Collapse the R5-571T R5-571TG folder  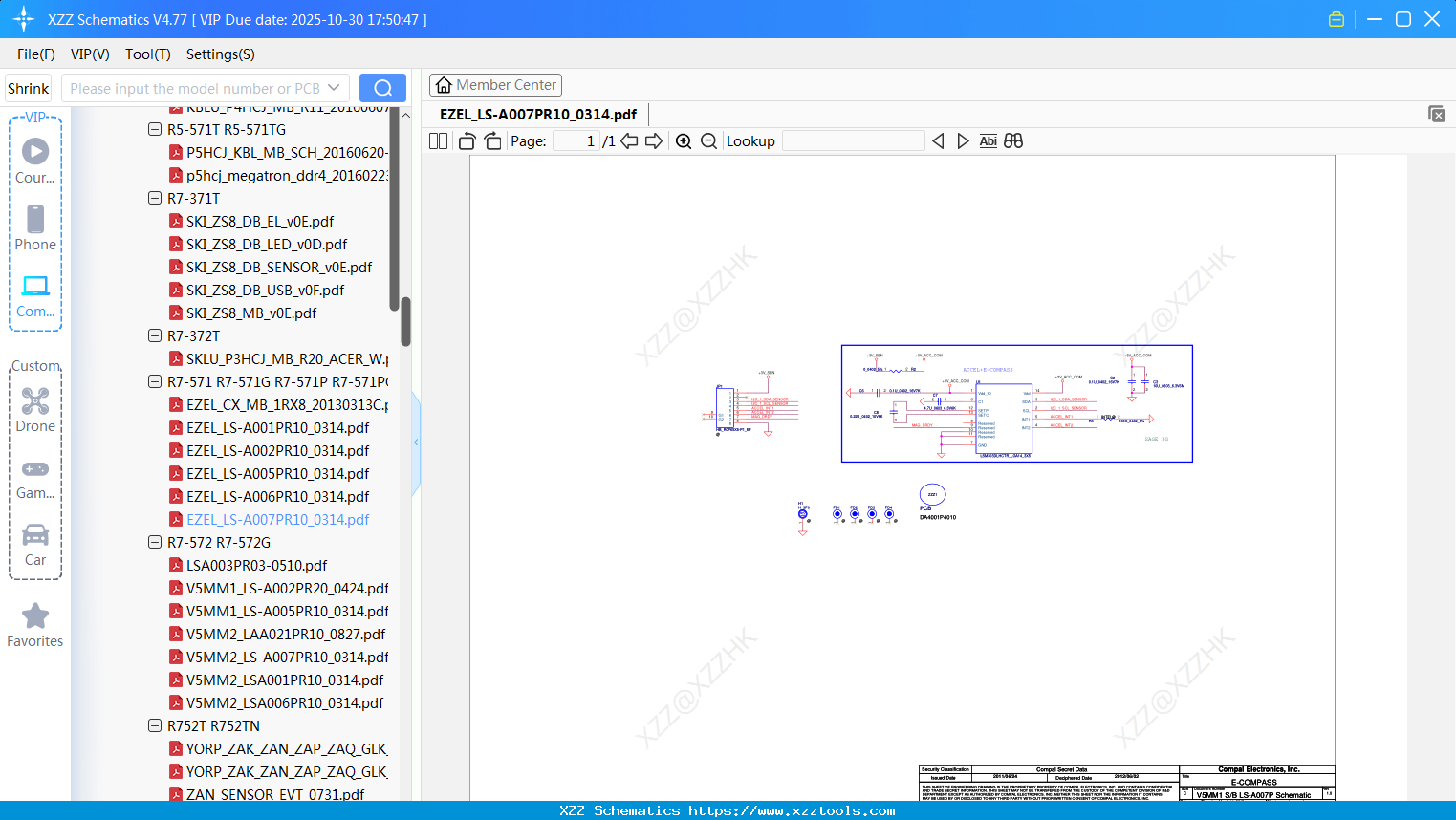[155, 129]
